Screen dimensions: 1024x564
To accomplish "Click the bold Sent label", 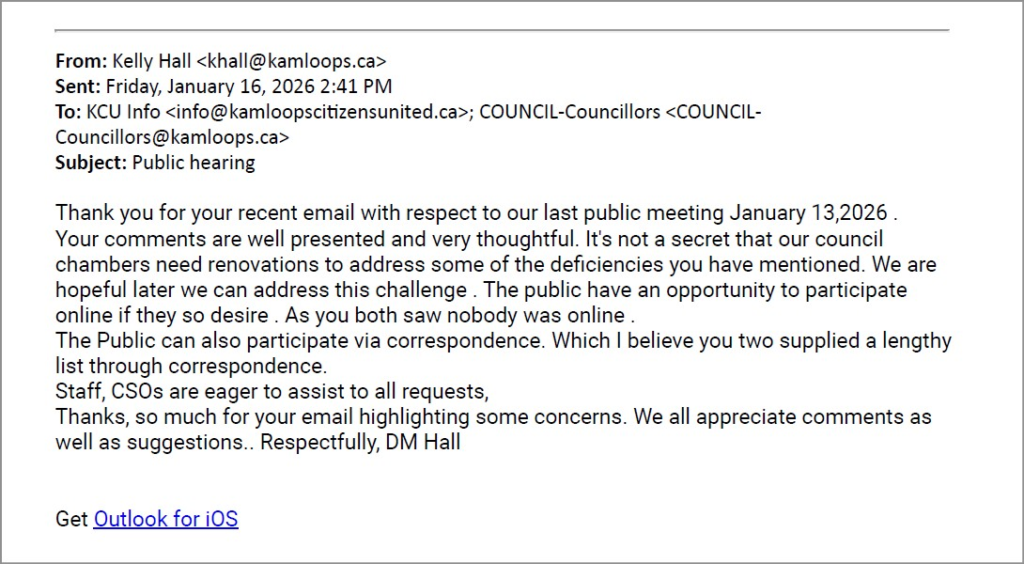I will (x=78, y=86).
